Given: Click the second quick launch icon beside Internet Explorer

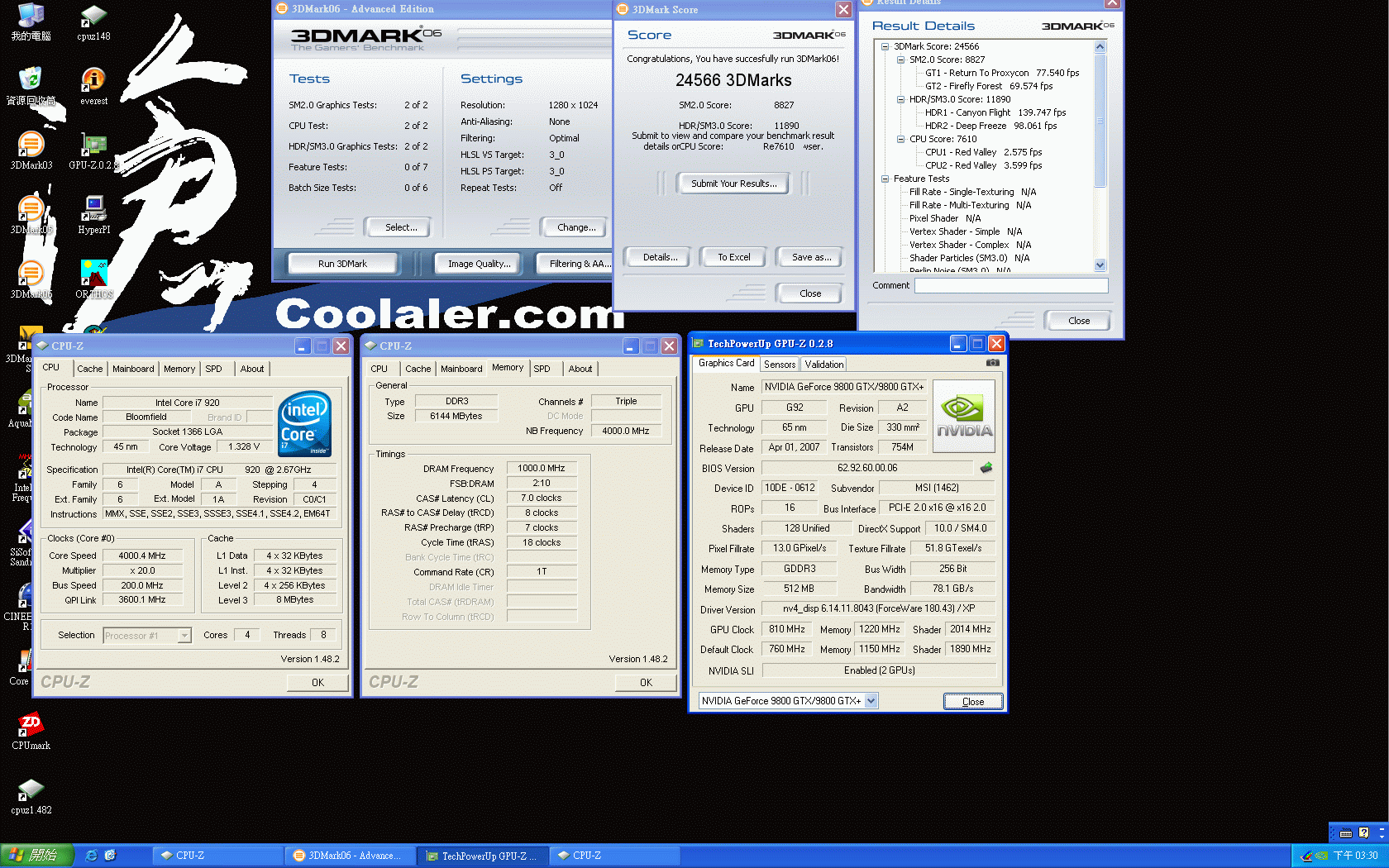Looking at the screenshot, I should 110,856.
